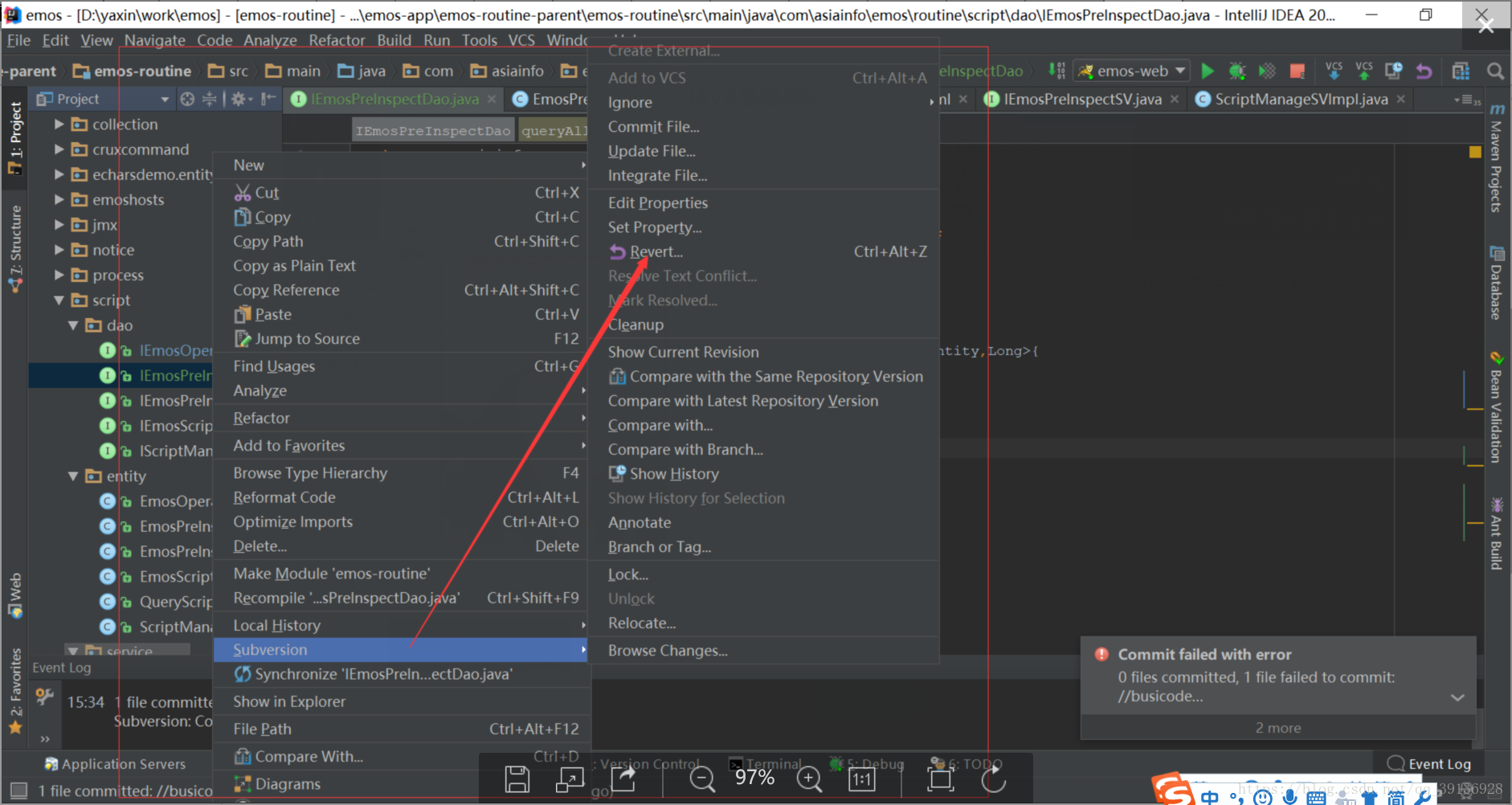Image resolution: width=1512 pixels, height=805 pixels.
Task: Open the Application Servers tool window button
Action: [115, 764]
